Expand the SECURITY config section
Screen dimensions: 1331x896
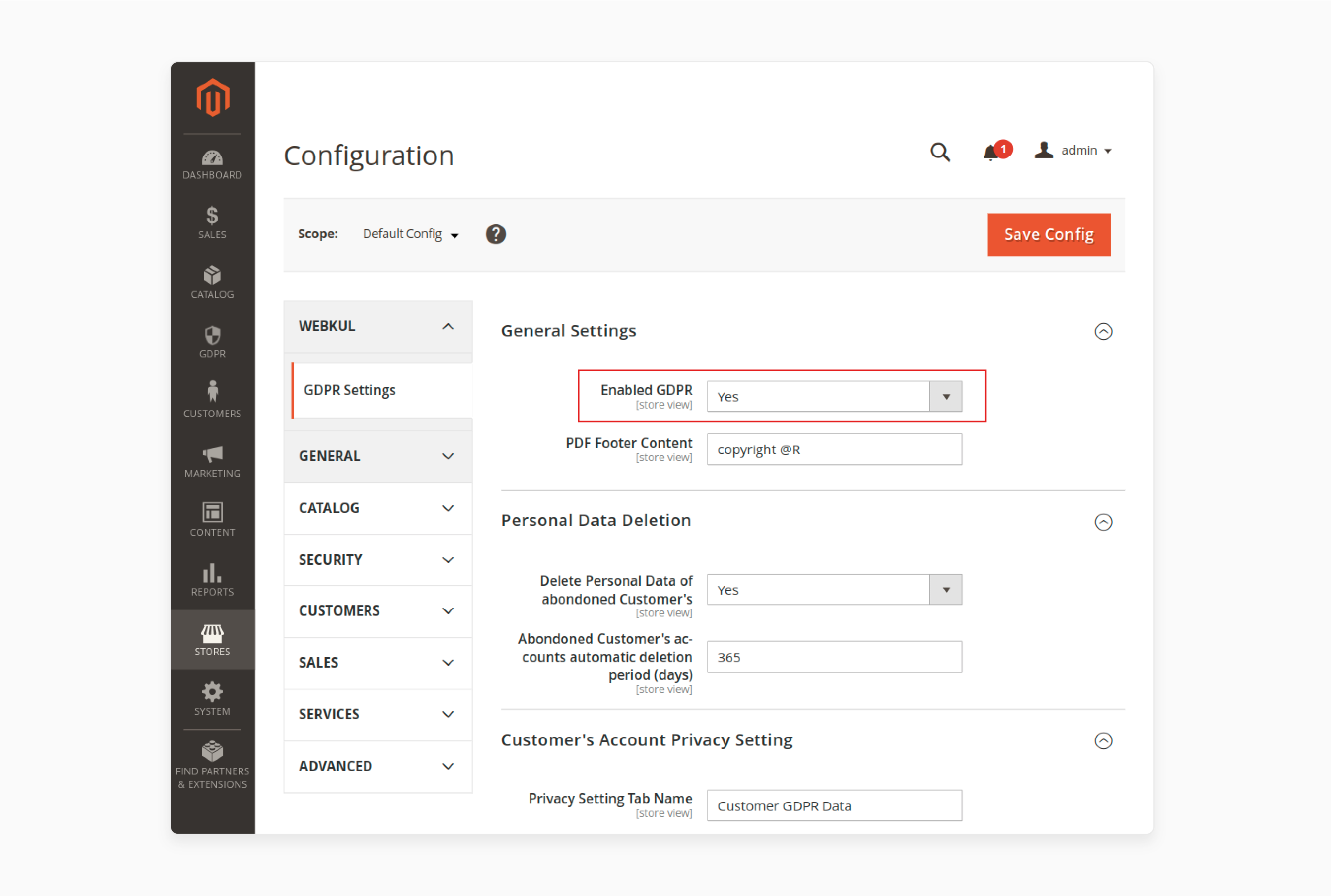click(378, 559)
